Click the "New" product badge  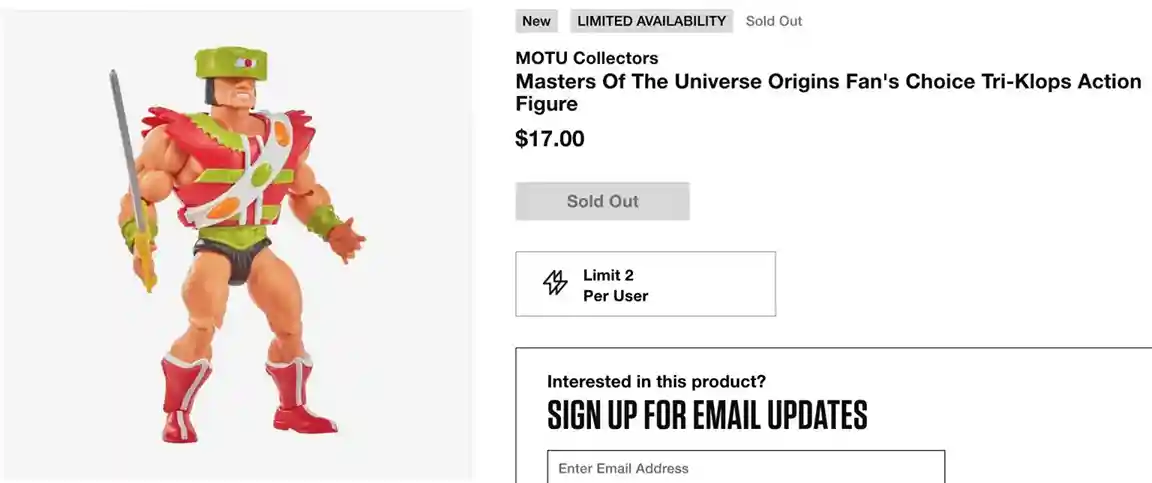coord(536,21)
